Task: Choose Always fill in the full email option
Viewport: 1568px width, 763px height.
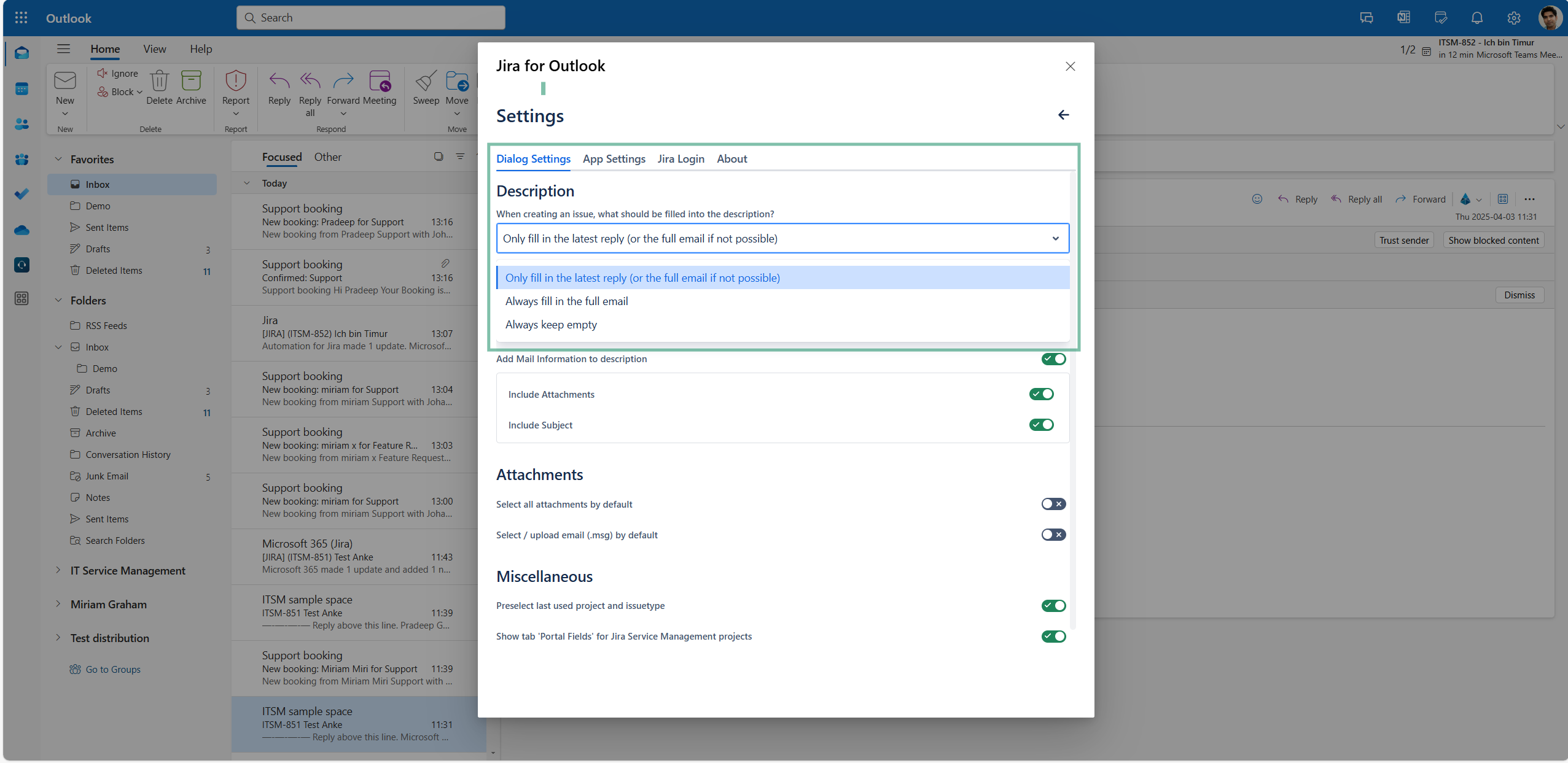Action: click(x=566, y=301)
